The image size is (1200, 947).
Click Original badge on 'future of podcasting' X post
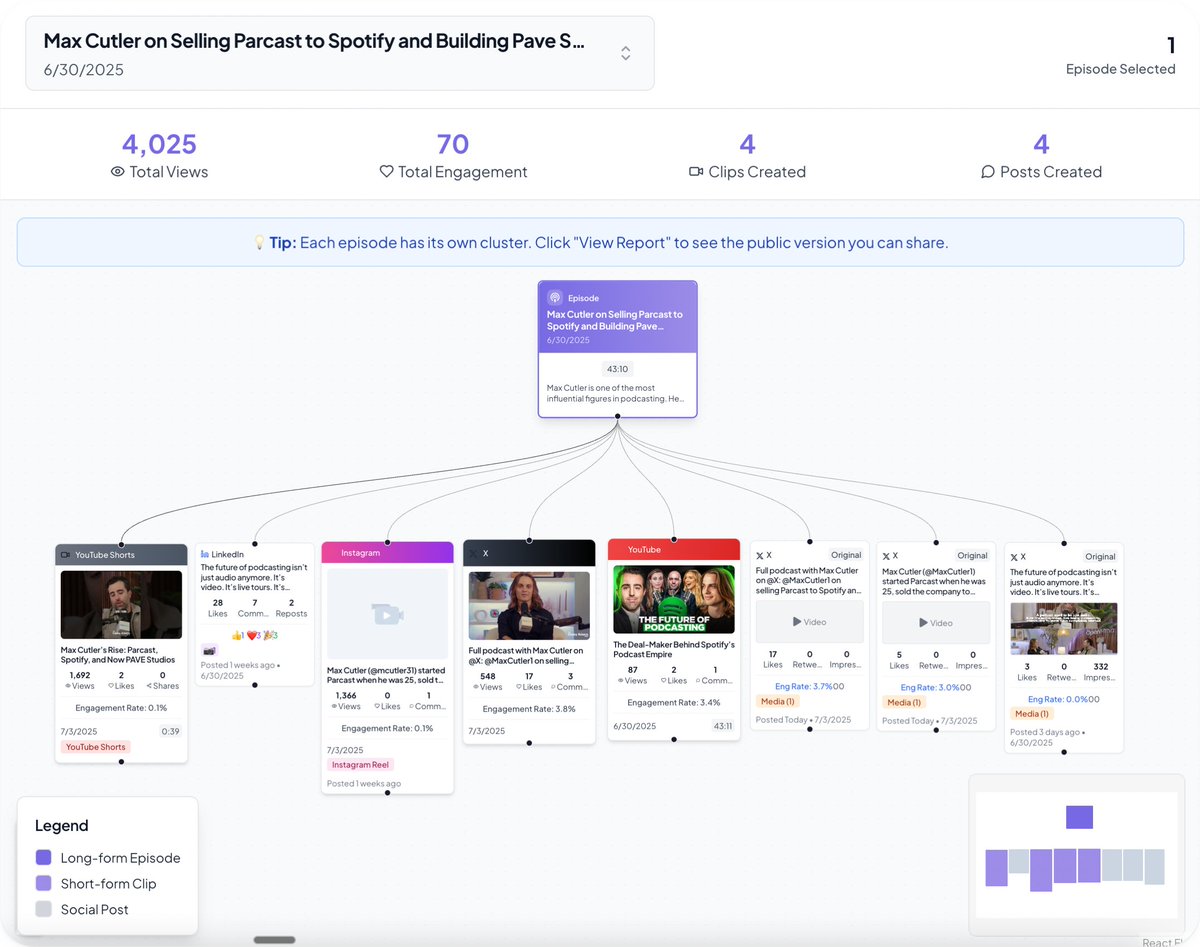tap(1100, 556)
